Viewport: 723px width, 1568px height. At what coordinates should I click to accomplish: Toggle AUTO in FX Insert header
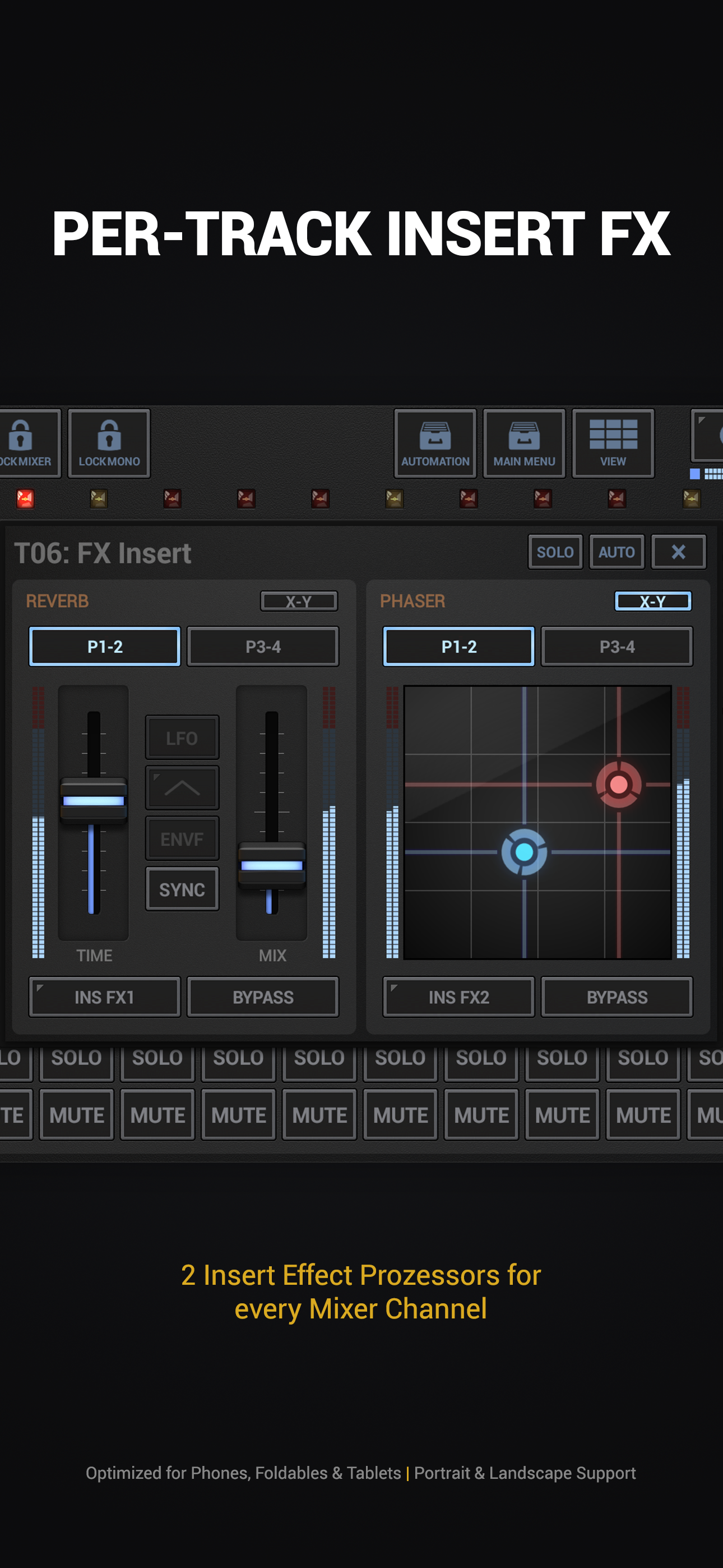pos(617,551)
